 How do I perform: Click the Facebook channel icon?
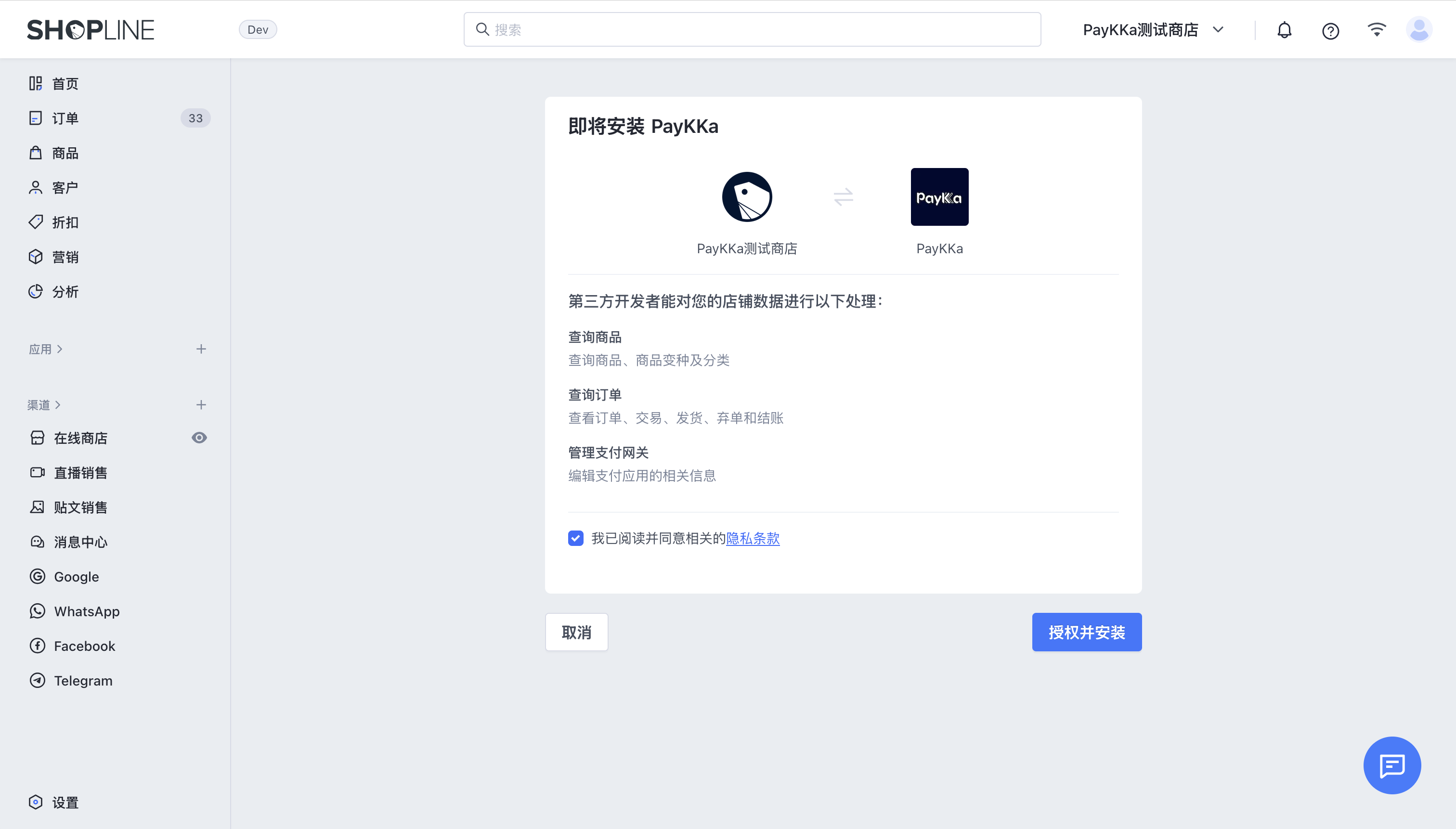tap(38, 646)
